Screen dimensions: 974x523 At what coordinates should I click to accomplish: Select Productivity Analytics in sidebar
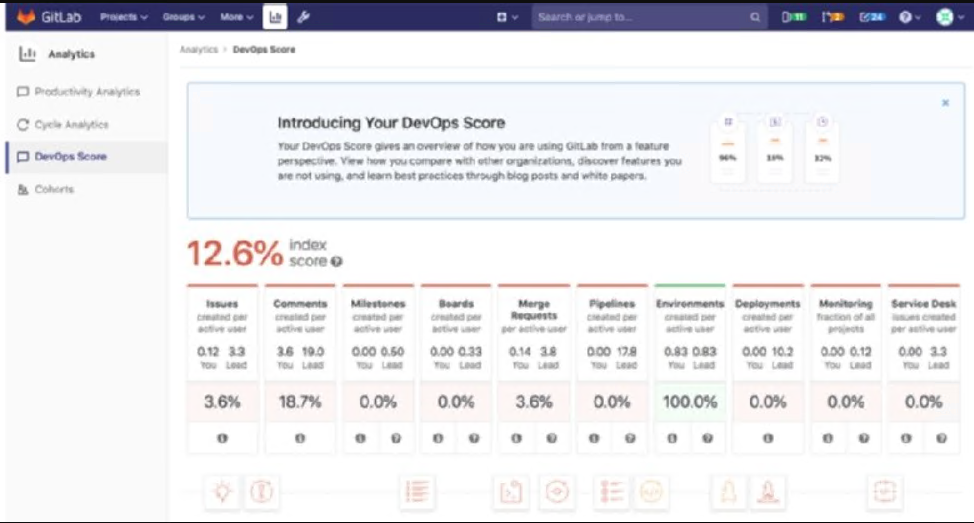[x=86, y=92]
